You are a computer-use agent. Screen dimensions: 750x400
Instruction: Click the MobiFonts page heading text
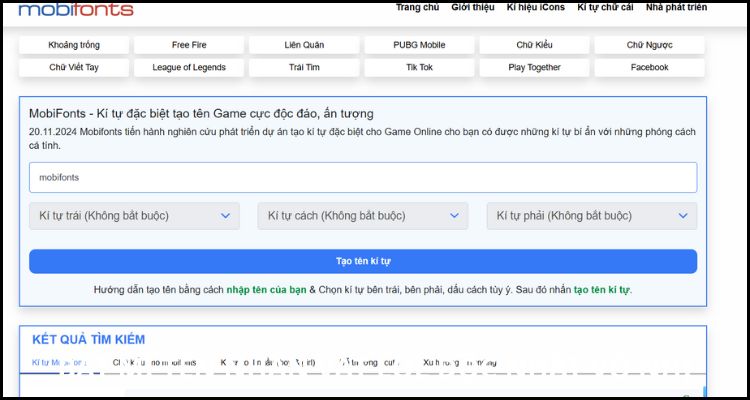point(201,114)
